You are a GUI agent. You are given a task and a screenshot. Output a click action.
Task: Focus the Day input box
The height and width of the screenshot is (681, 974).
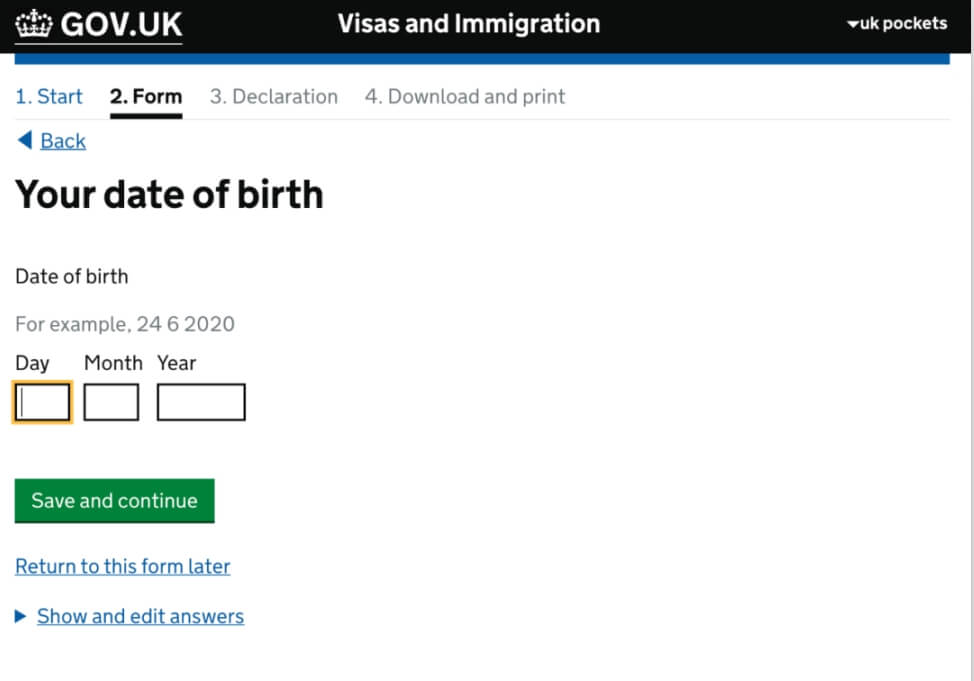click(x=42, y=402)
